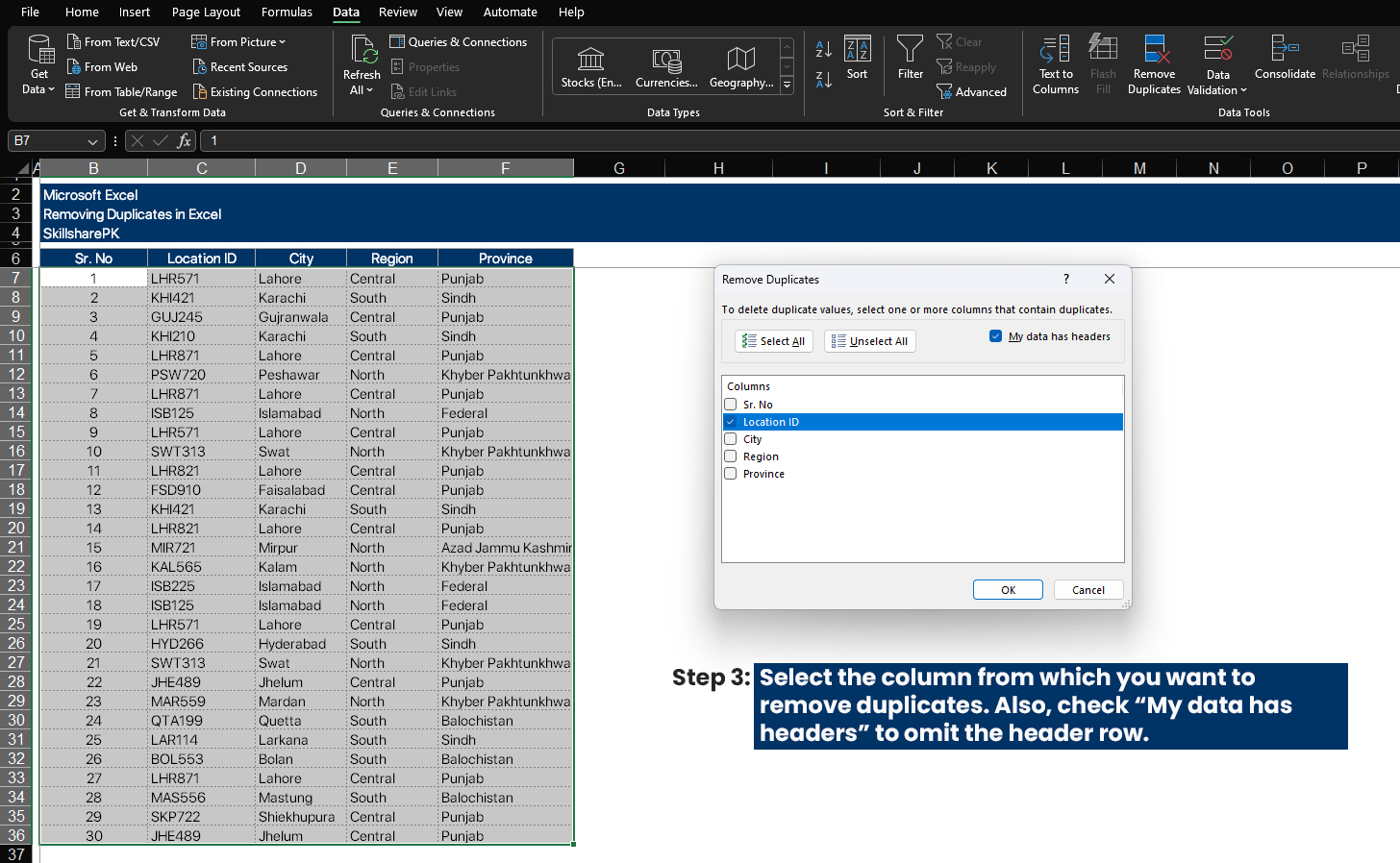1400x863 pixels.
Task: Click the insert function fx icon
Action: [184, 141]
